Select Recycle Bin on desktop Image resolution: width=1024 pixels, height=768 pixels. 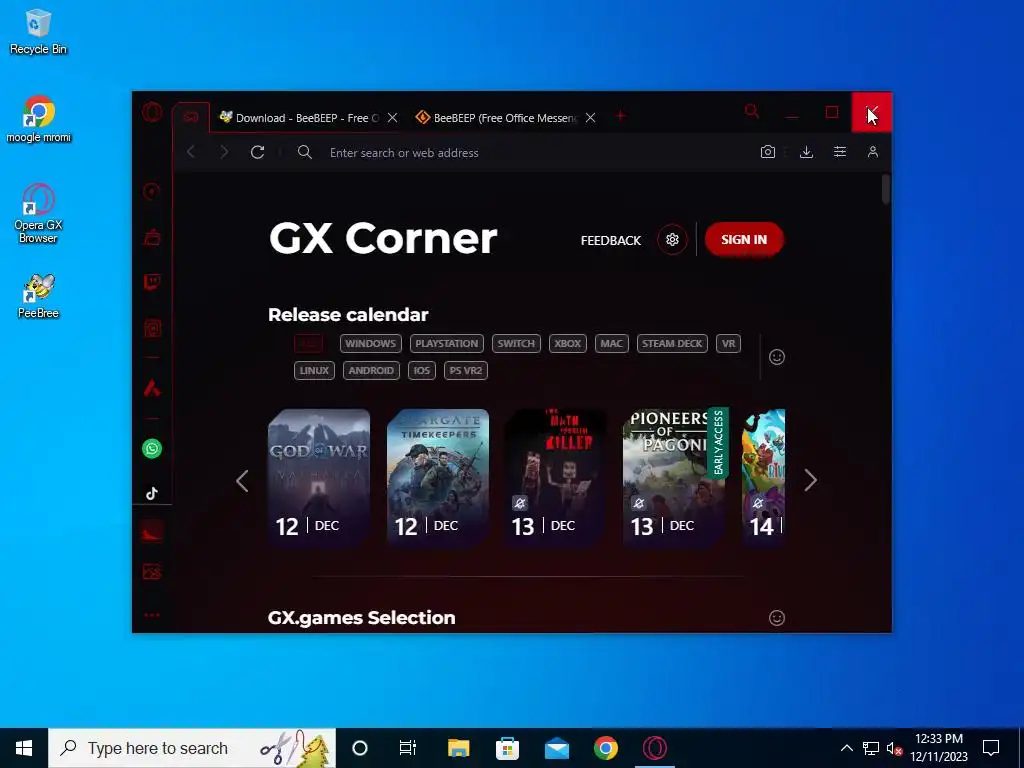point(38,32)
